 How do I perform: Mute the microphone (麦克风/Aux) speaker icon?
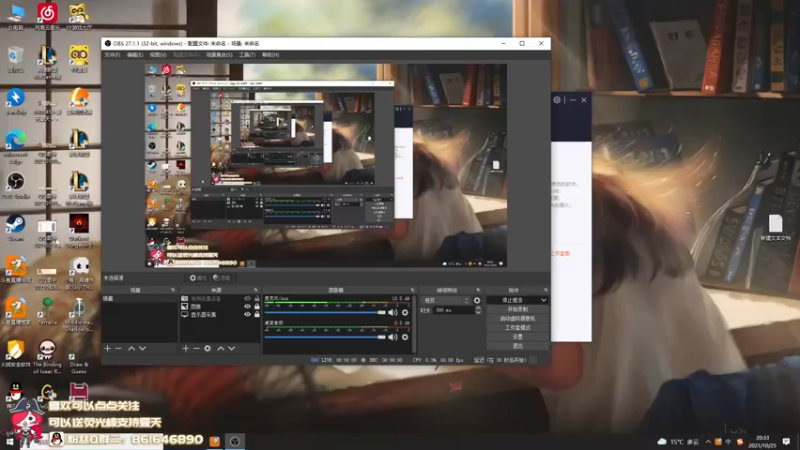tap(392, 312)
